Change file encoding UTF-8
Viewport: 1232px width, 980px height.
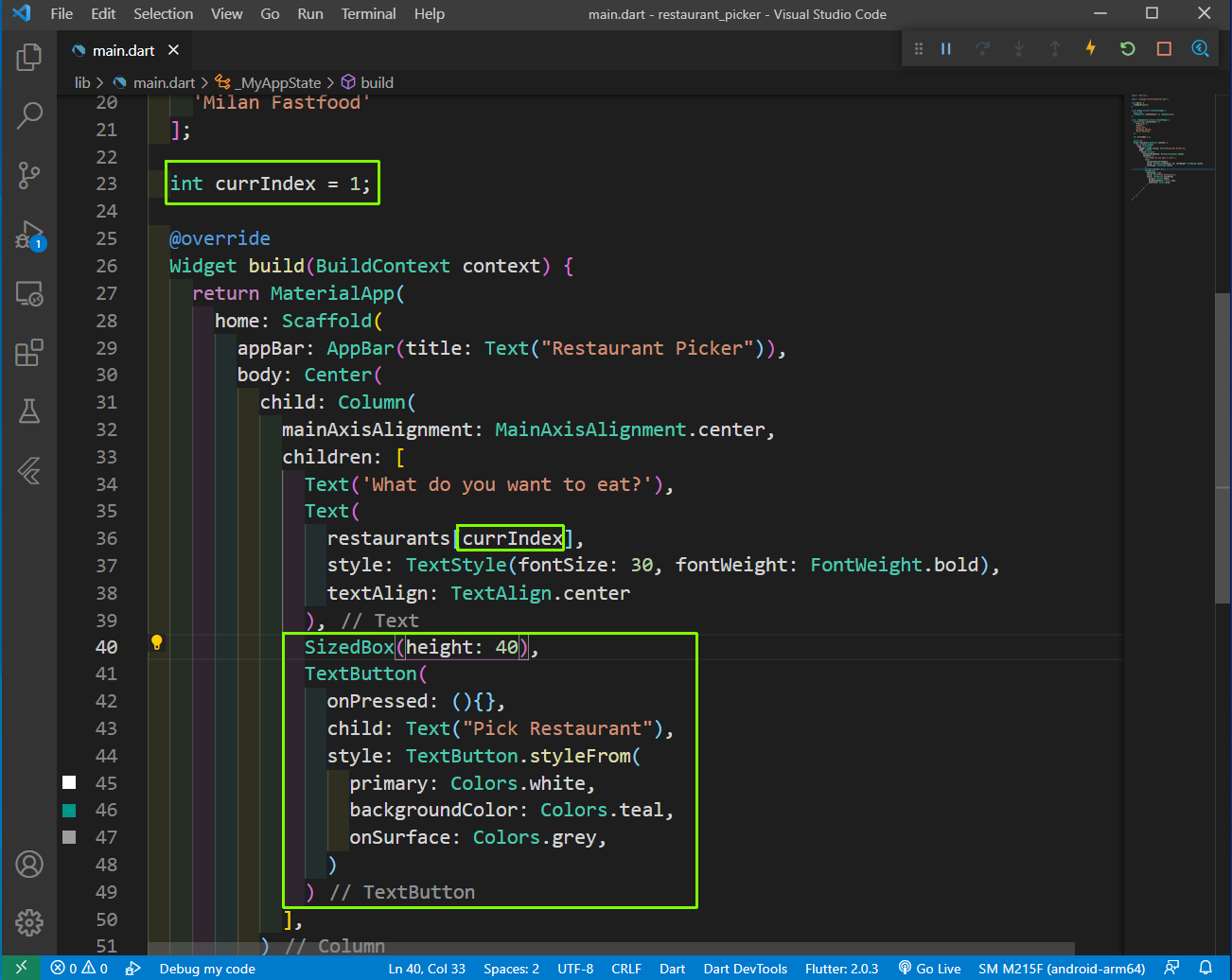575,968
